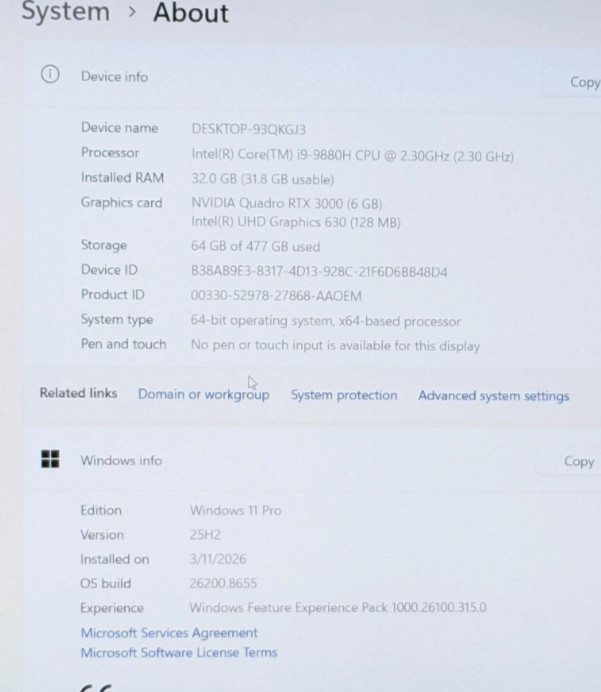Click the Installed on label
601x692 pixels.
point(115,559)
